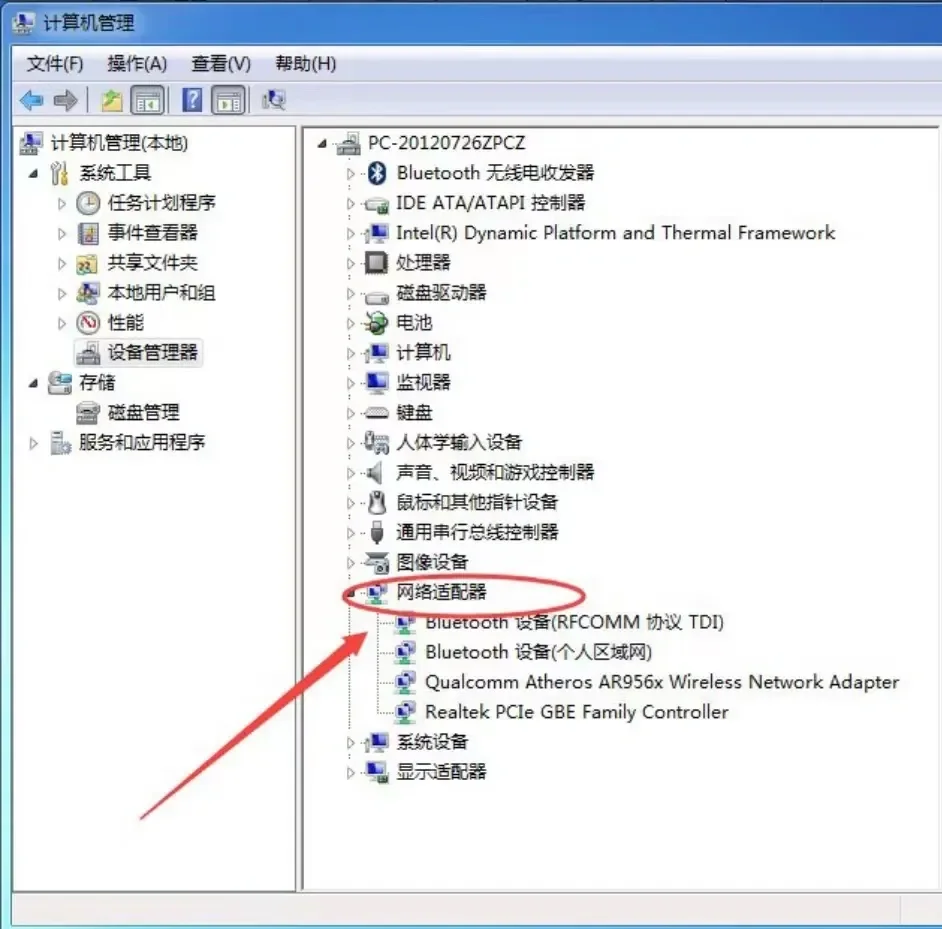Screen dimensions: 942x929
Task: Expand the 显示适配器 category
Action: point(351,773)
